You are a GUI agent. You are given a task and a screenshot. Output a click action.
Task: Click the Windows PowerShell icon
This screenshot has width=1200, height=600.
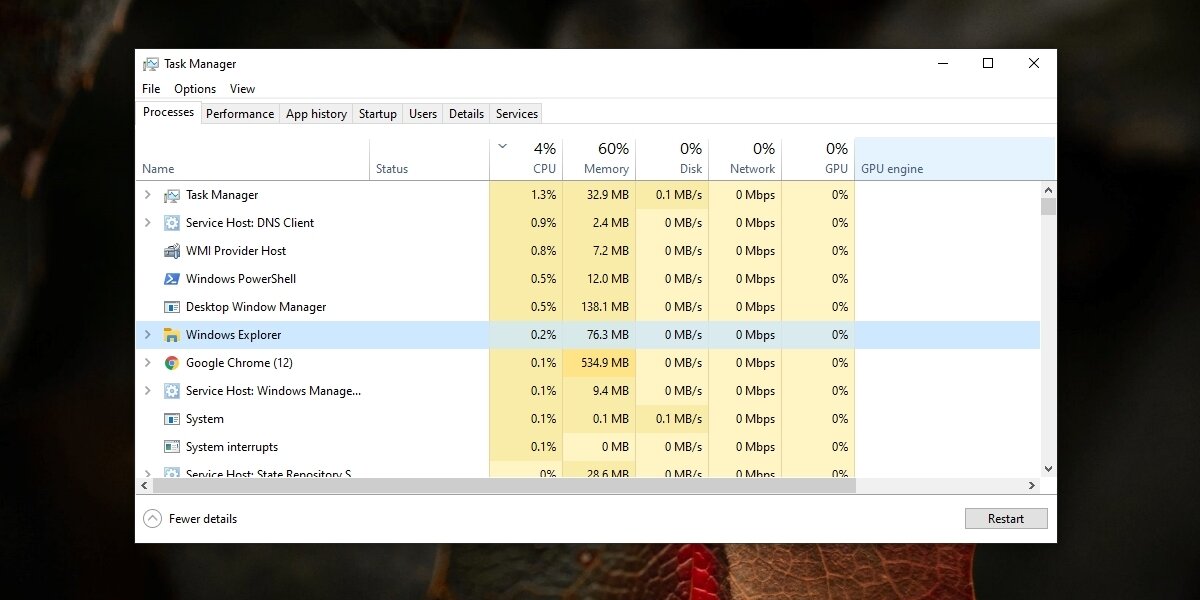point(171,278)
